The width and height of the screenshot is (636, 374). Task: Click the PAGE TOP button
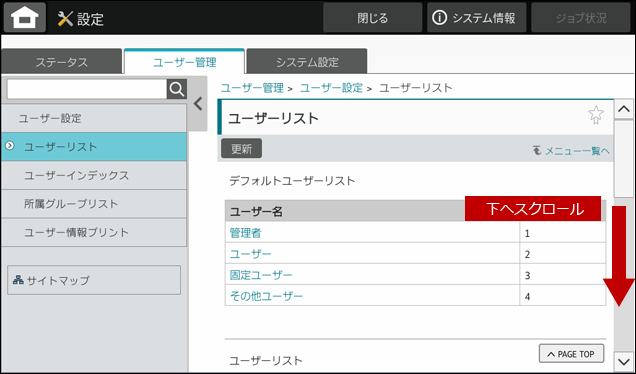point(571,354)
